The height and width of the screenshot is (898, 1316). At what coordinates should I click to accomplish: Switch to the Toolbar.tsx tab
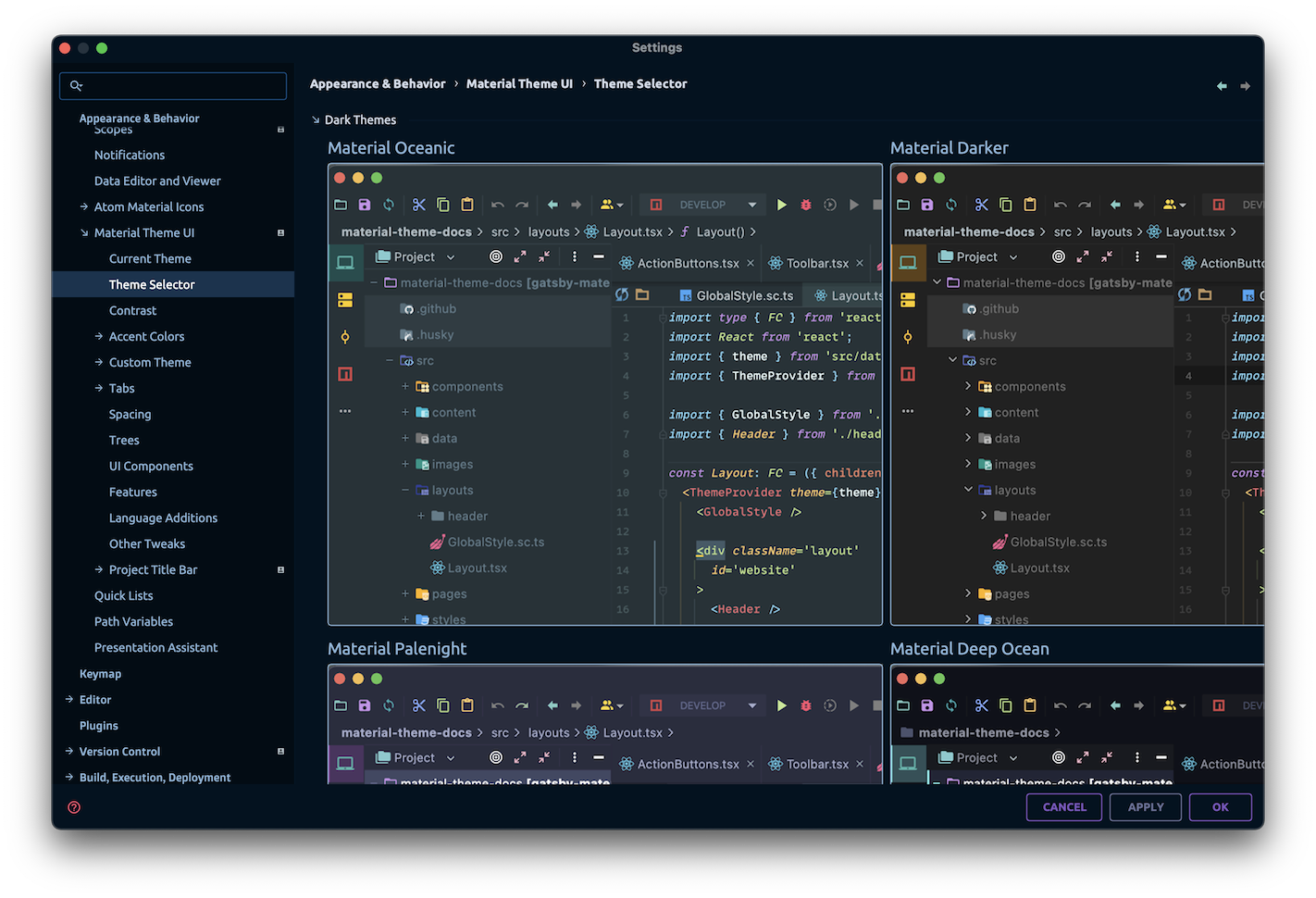click(x=816, y=263)
